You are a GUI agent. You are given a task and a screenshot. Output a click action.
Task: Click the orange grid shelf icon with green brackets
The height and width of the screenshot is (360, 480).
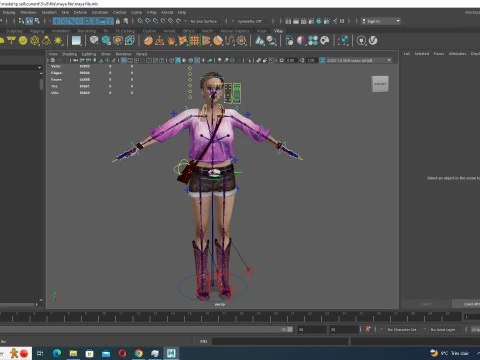click(195, 41)
